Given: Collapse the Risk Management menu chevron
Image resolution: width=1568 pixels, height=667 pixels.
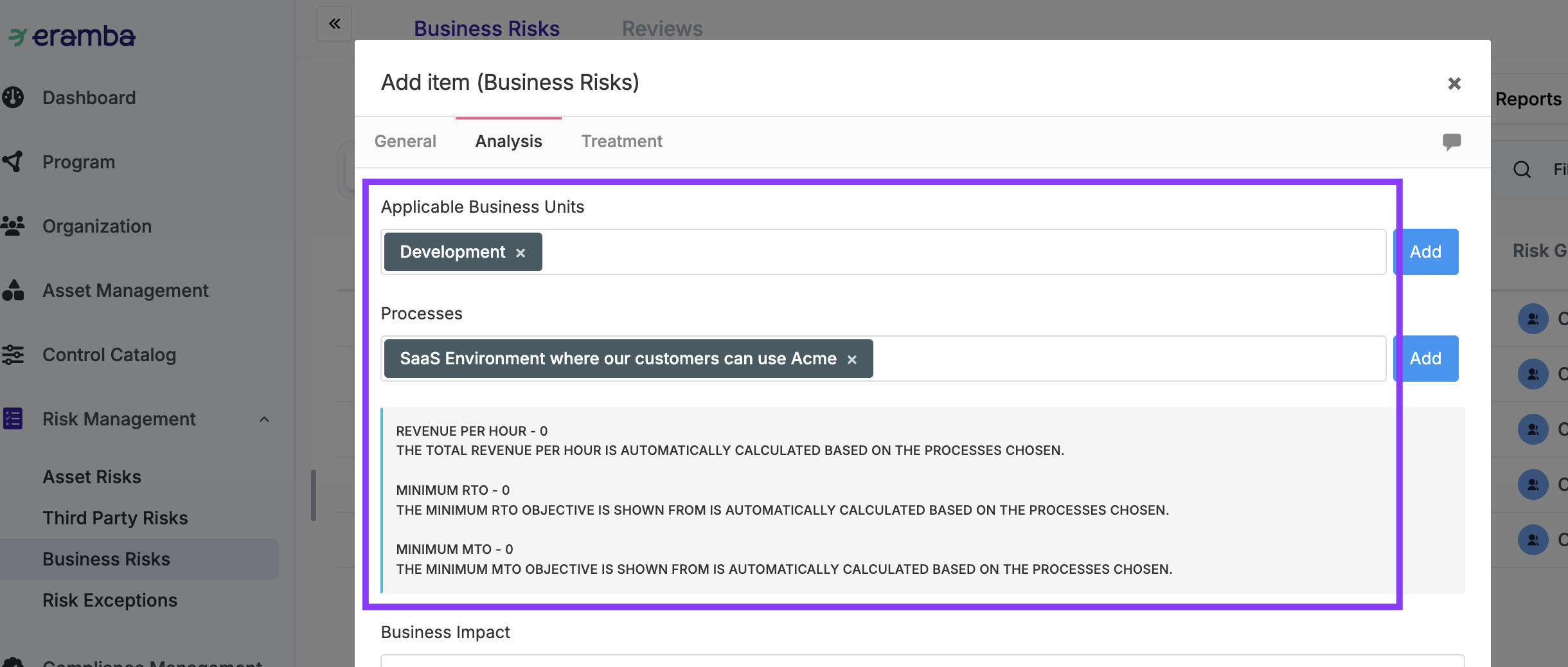Looking at the screenshot, I should click(264, 420).
